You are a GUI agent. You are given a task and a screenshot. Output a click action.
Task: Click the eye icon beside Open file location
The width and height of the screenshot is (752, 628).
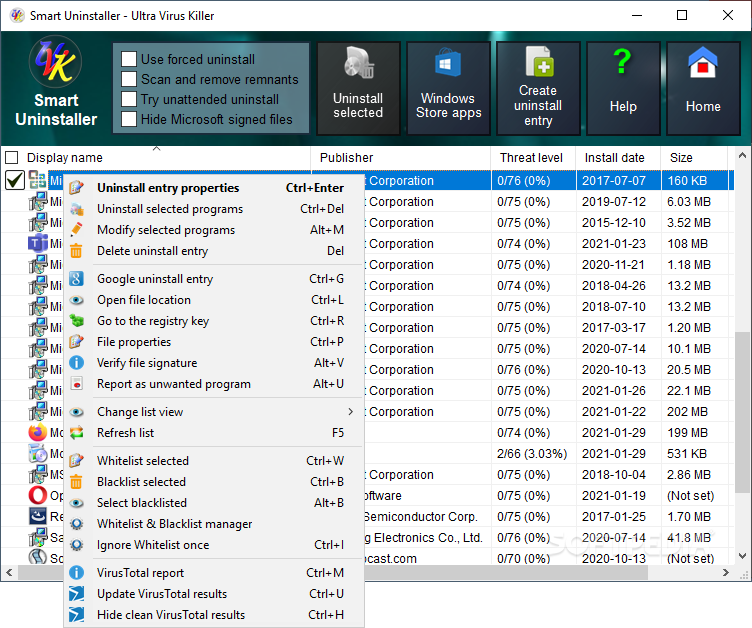point(77,300)
